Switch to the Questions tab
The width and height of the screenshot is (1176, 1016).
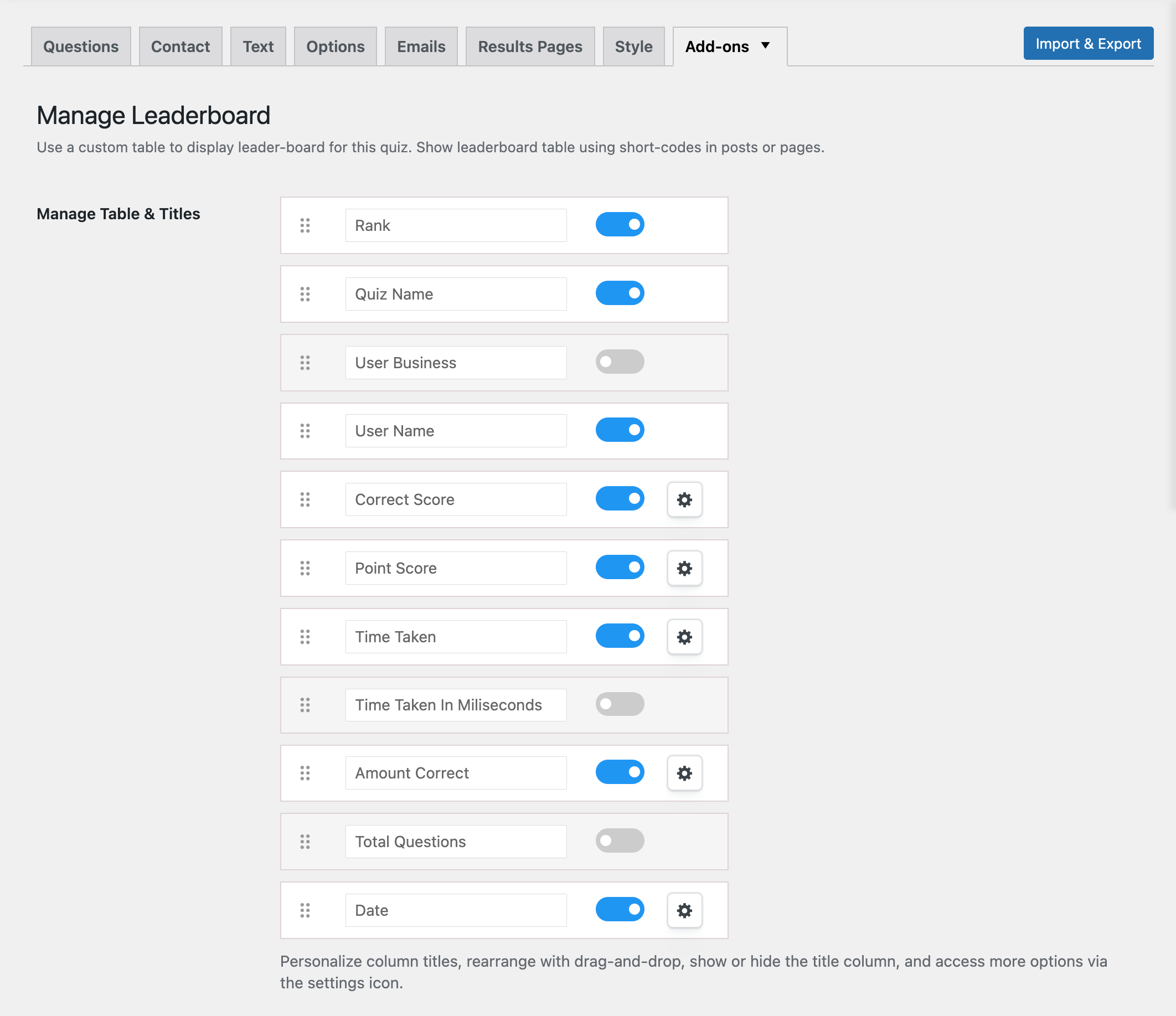tap(81, 45)
